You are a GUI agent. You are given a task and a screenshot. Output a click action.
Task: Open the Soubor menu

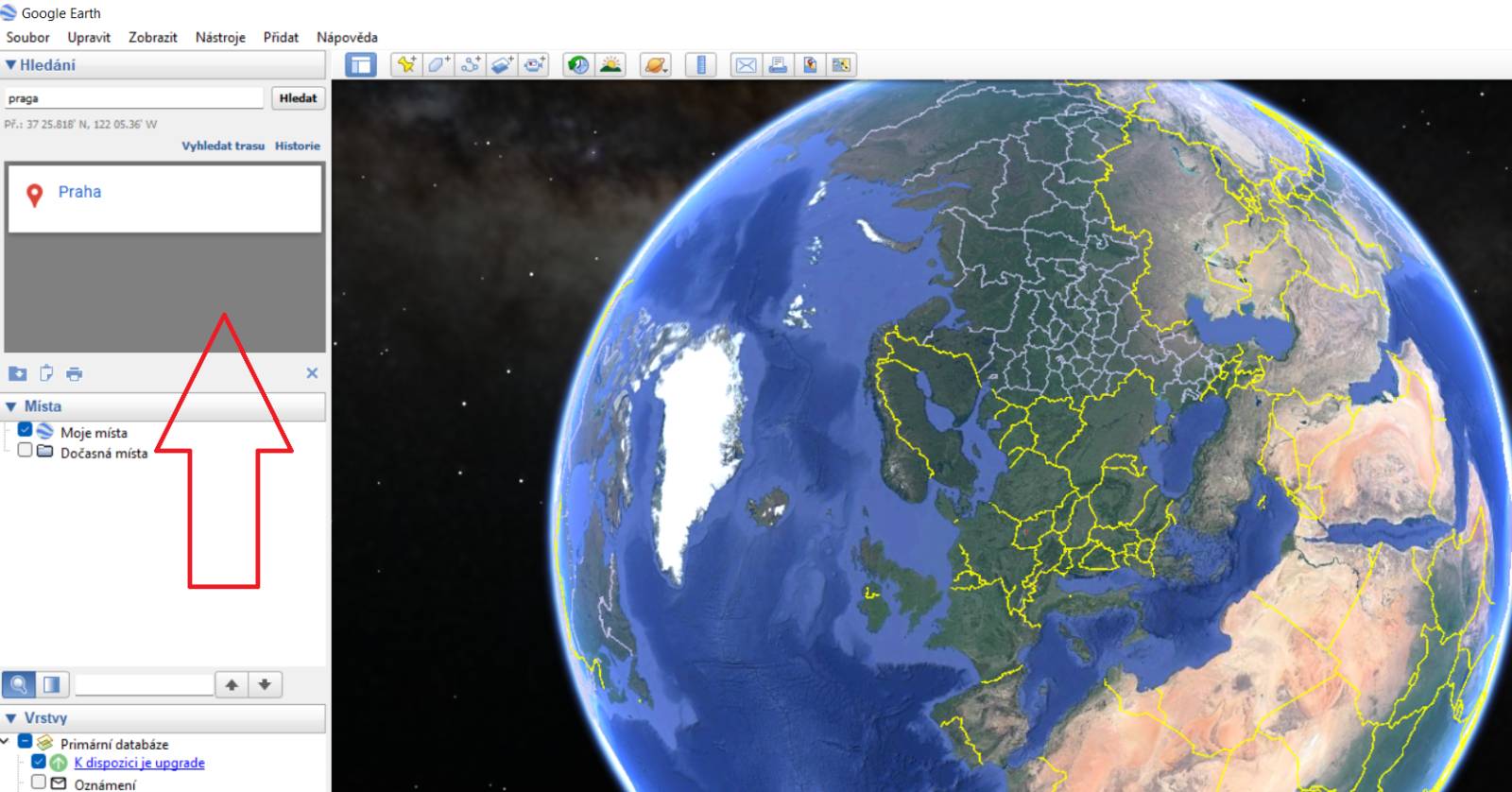(27, 38)
